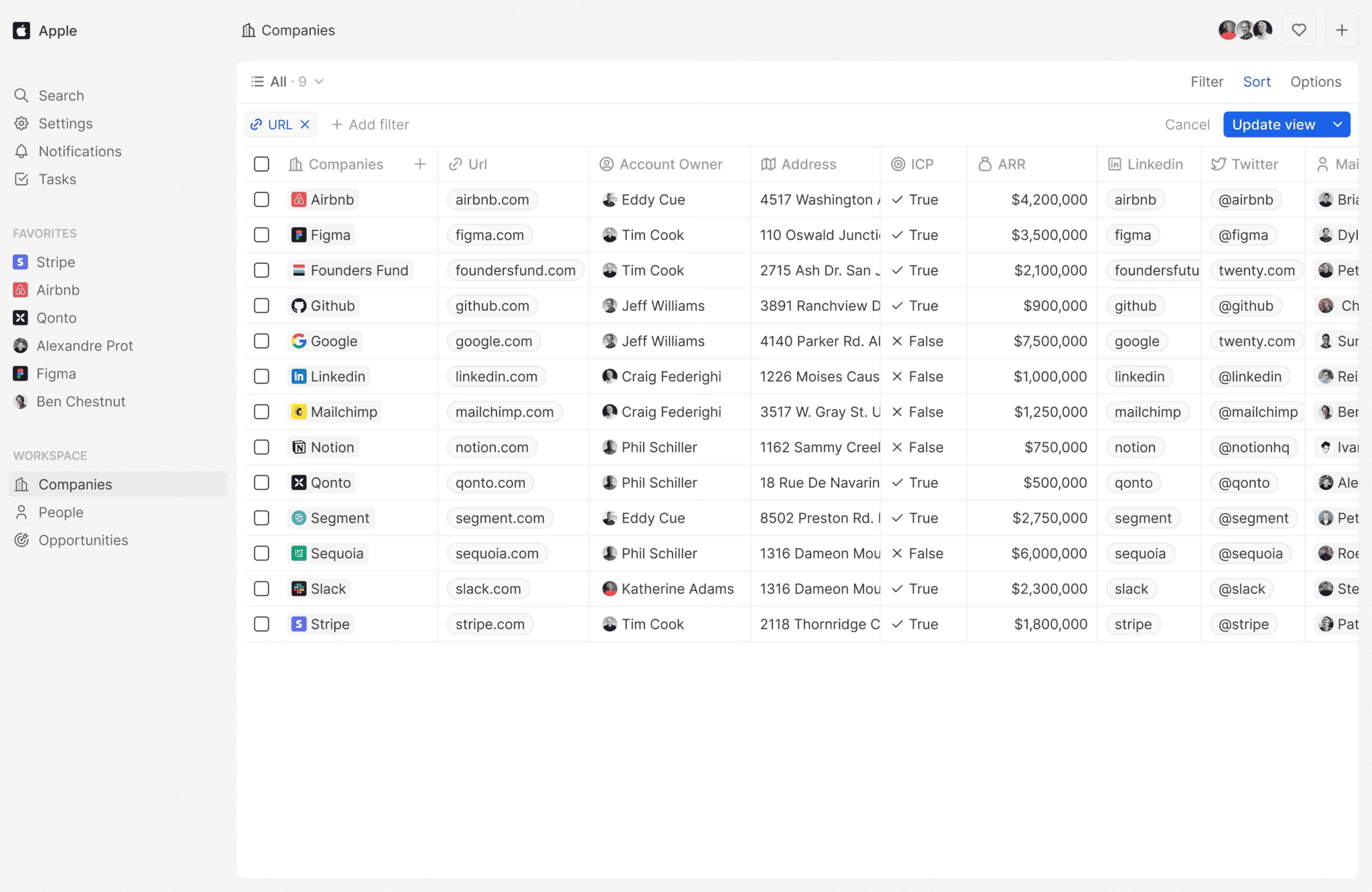Open Search from the sidebar
The image size is (1372, 892).
[60, 95]
